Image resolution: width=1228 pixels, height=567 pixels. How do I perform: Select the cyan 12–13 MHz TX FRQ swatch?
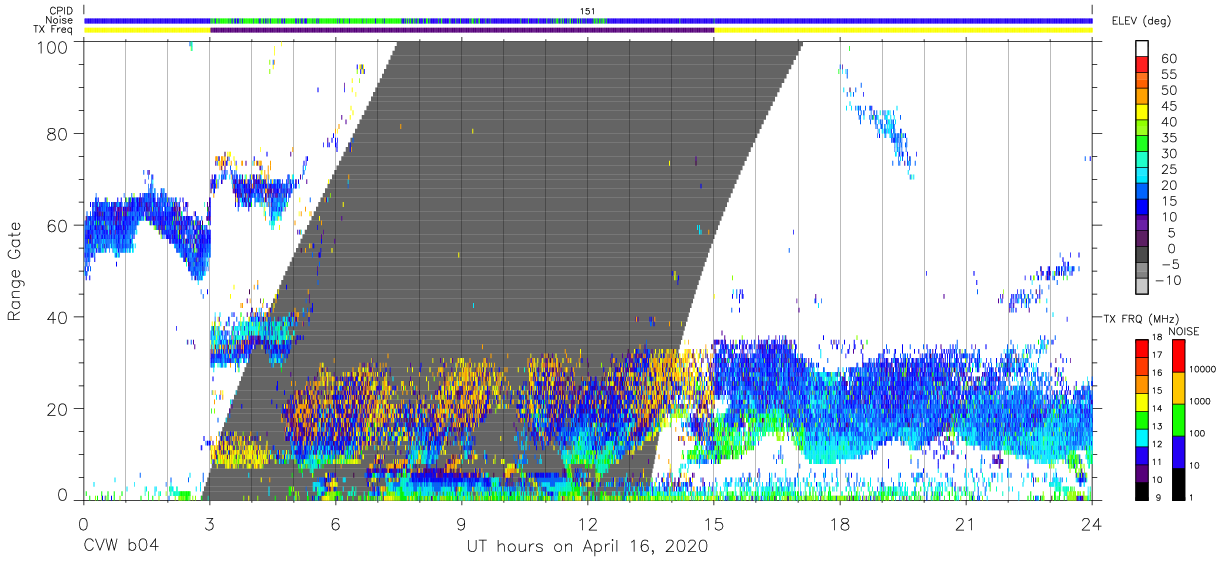1142,437
